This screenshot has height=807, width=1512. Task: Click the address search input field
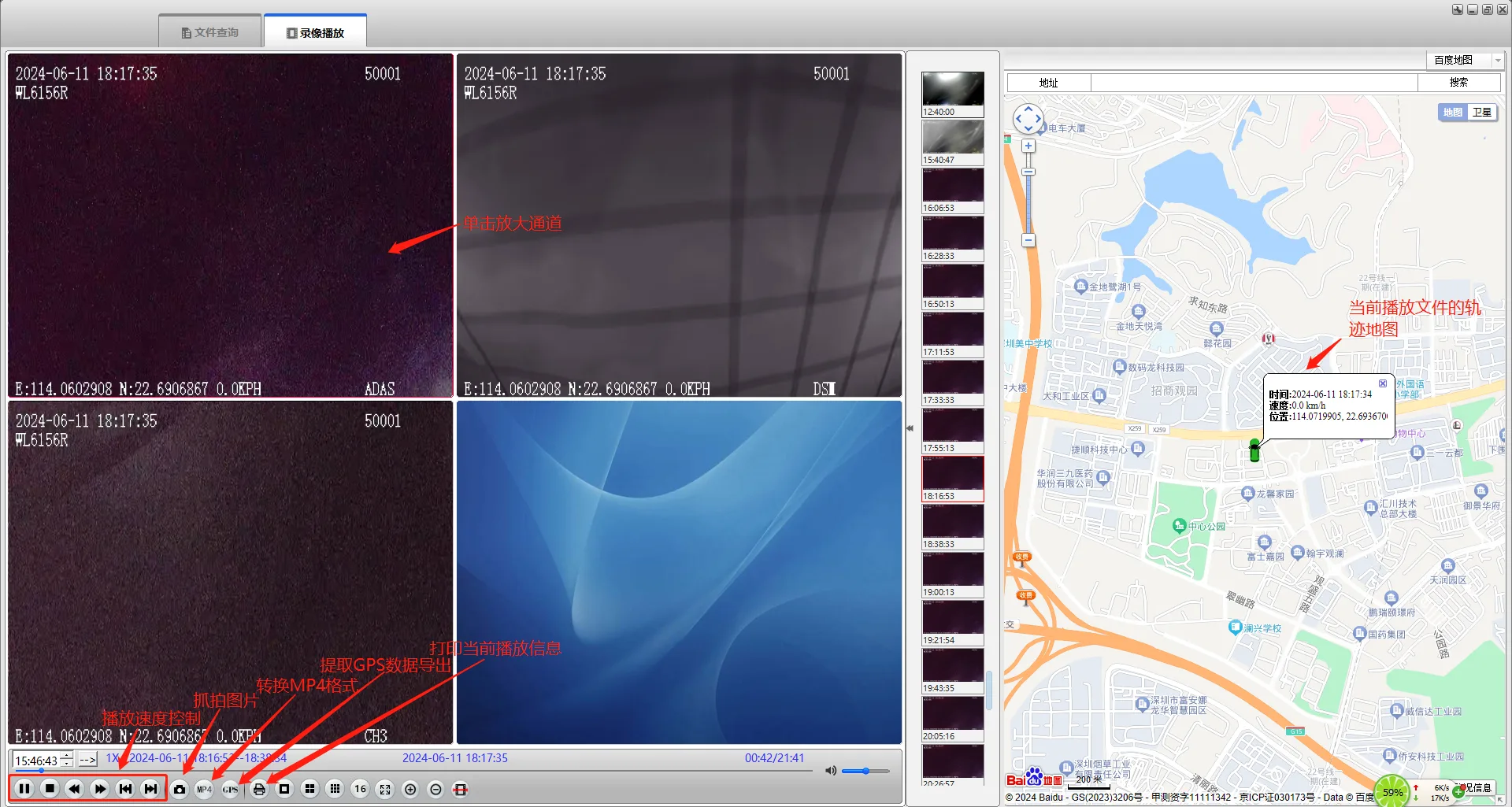pyautogui.click(x=1254, y=83)
